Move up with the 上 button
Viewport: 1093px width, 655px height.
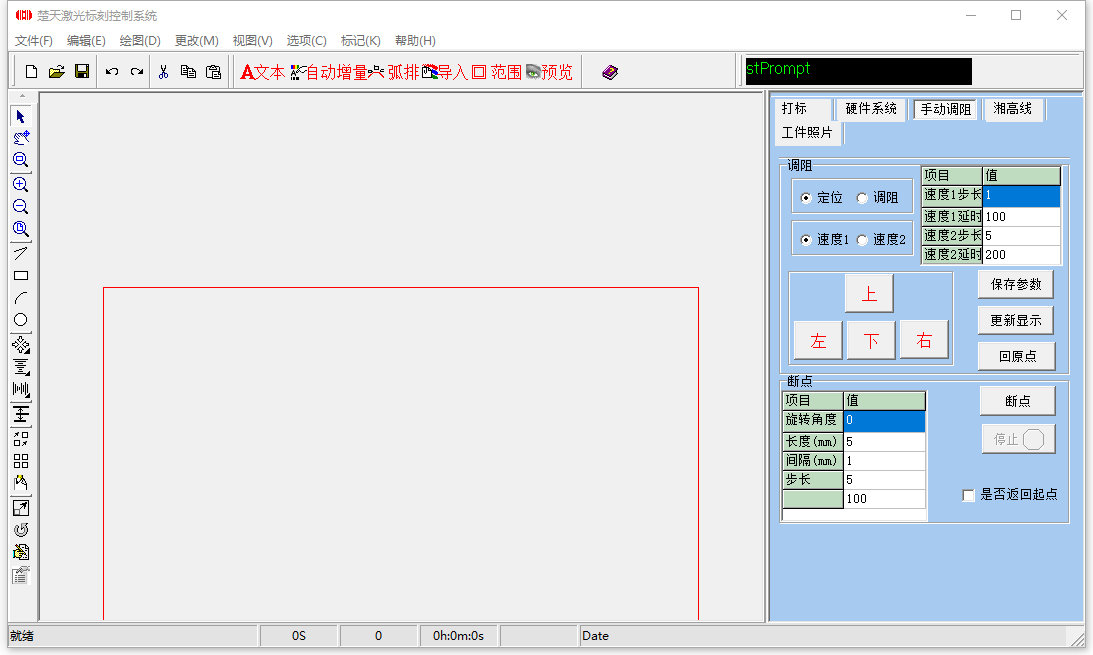869,293
